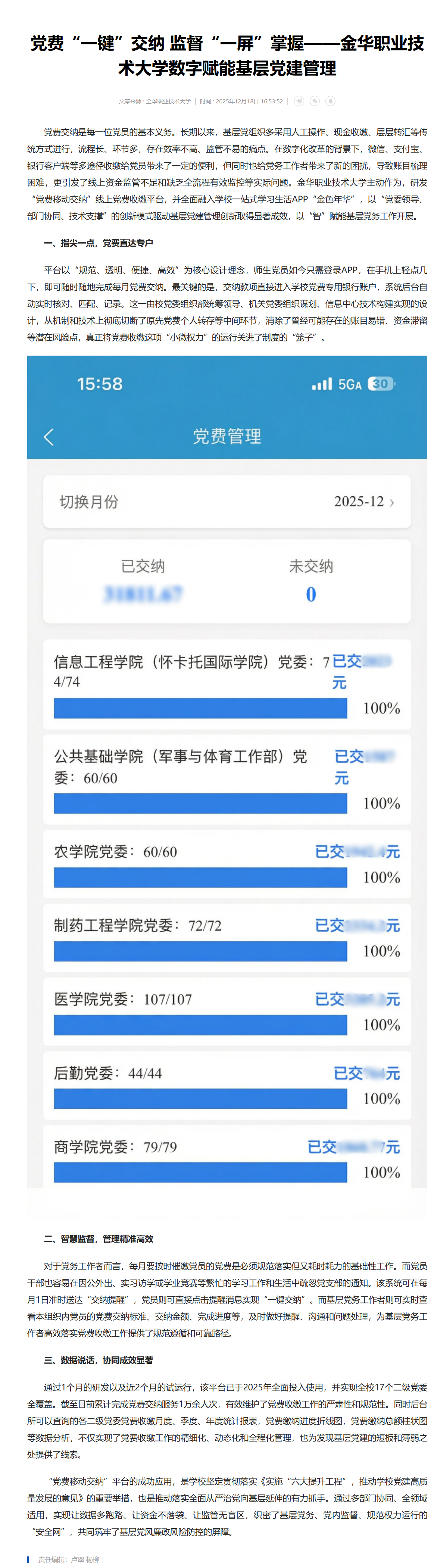The height and width of the screenshot is (1568, 434).
Task: Open the 后勤党委 44/44 entry
Action: (x=108, y=1073)
